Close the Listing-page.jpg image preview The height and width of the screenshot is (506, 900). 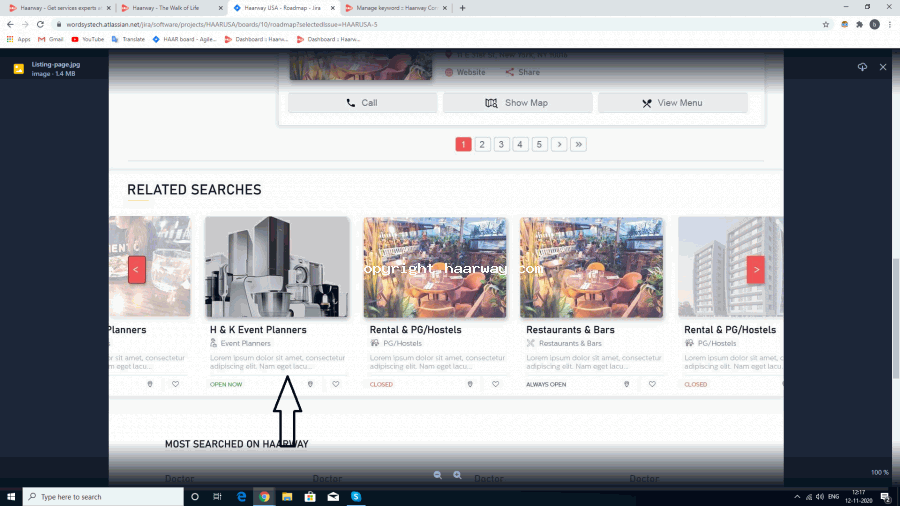pos(883,67)
